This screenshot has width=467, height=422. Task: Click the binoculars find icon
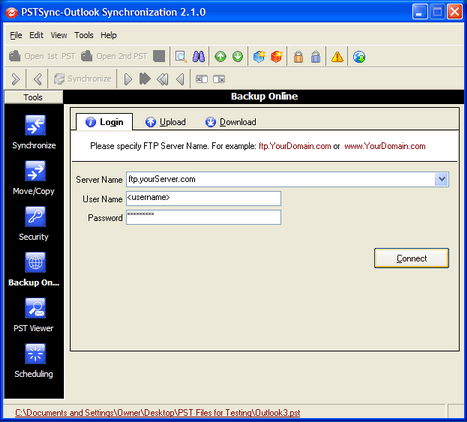pos(199,56)
